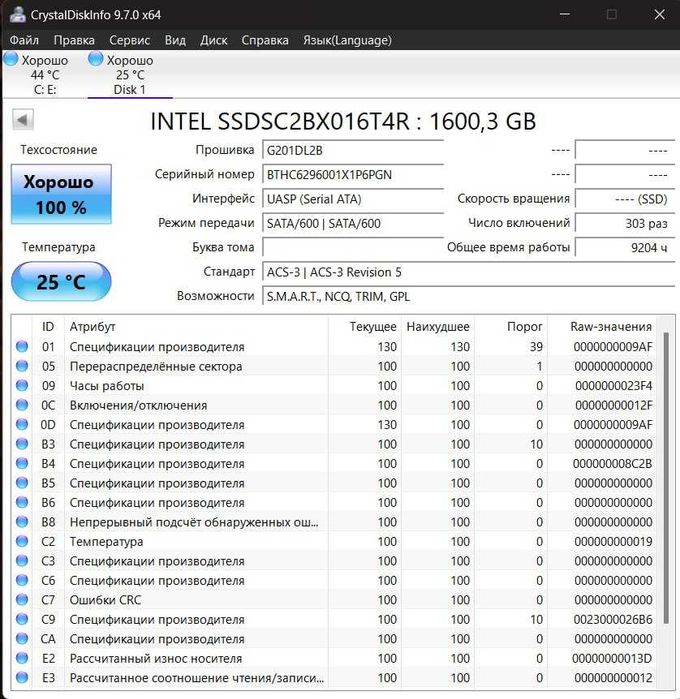Screen dimensions: 680x699
Task: Click status dot for attribute B4
Action: pos(22,463)
